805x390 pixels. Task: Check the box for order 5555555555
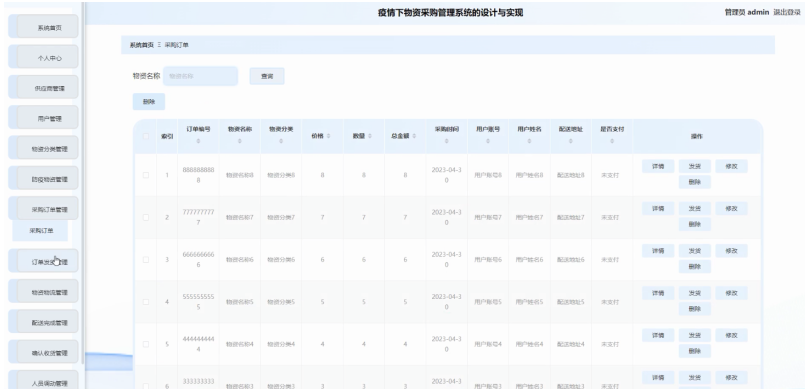click(146, 302)
